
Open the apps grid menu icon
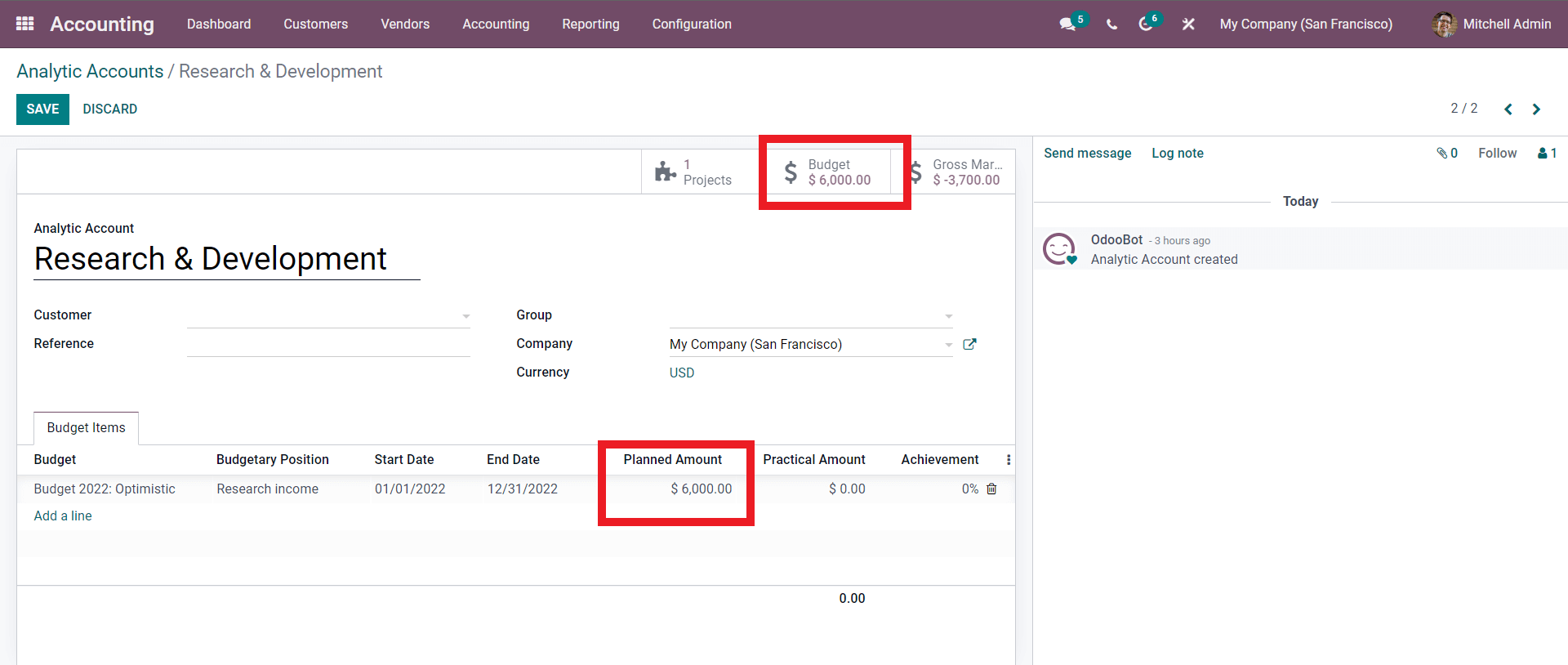pyautogui.click(x=24, y=24)
